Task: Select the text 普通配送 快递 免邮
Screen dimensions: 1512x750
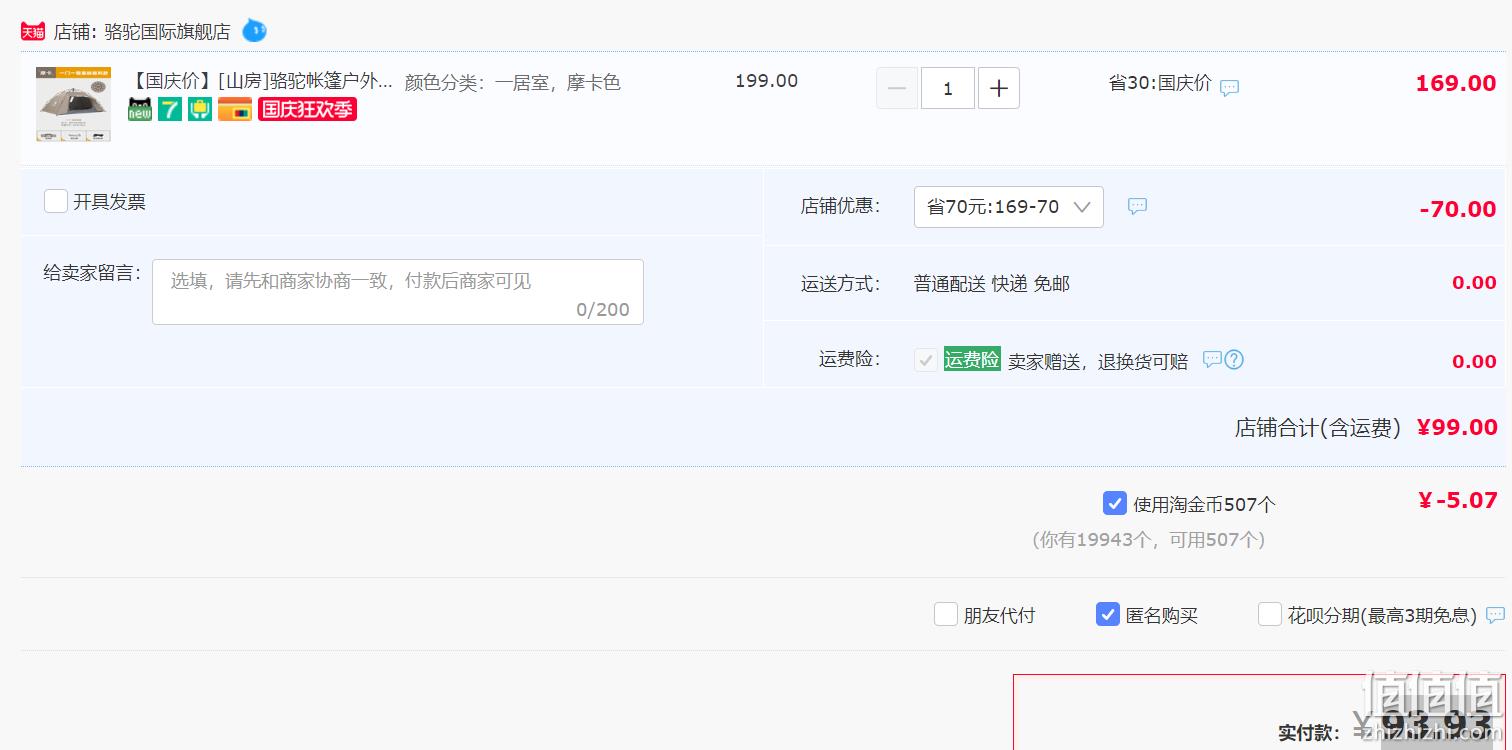Action: [992, 284]
